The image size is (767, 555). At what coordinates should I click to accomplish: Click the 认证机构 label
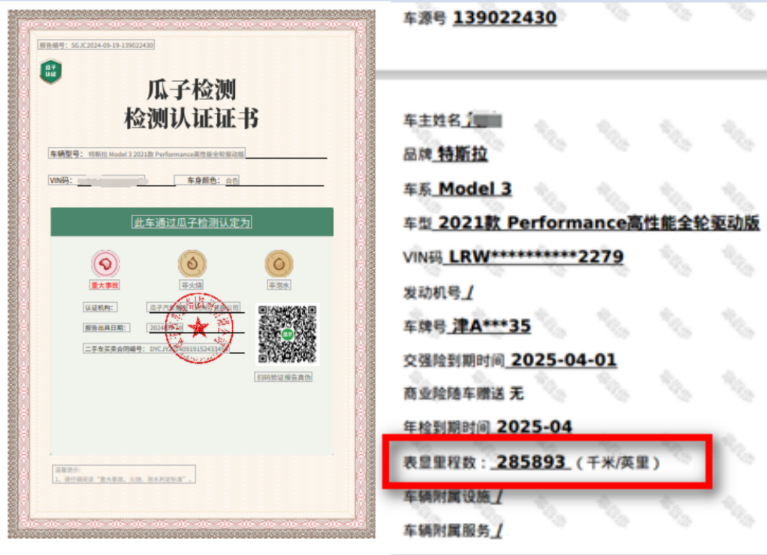pos(100,308)
